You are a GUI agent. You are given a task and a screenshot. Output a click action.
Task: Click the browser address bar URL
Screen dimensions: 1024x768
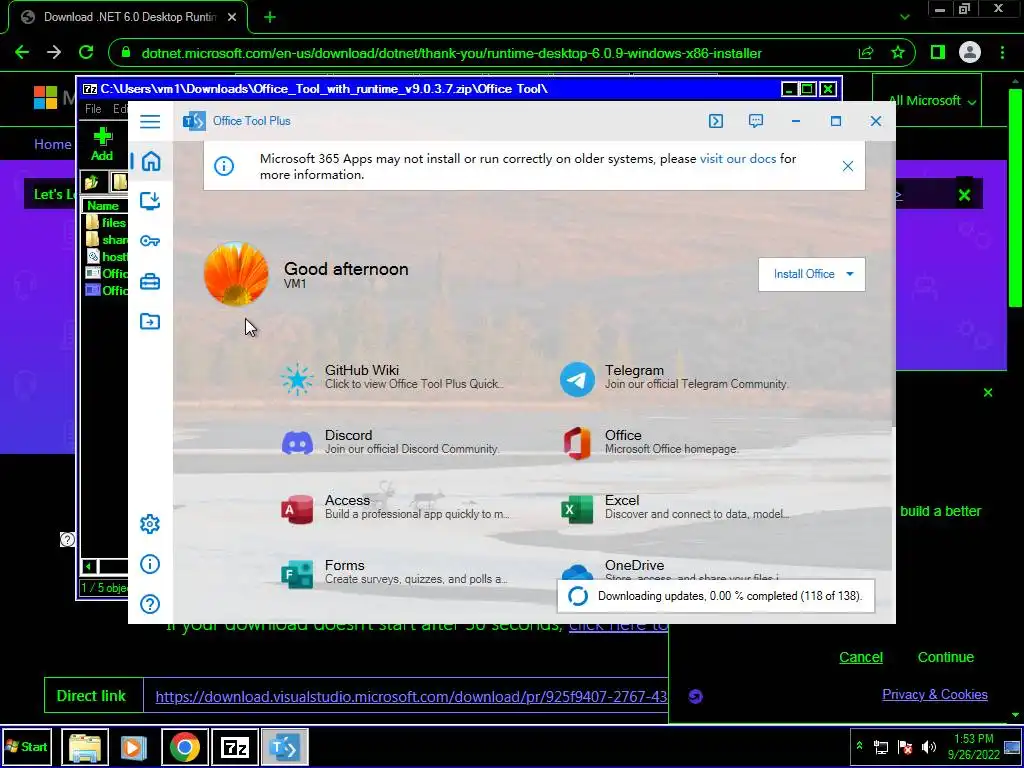pyautogui.click(x=451, y=53)
